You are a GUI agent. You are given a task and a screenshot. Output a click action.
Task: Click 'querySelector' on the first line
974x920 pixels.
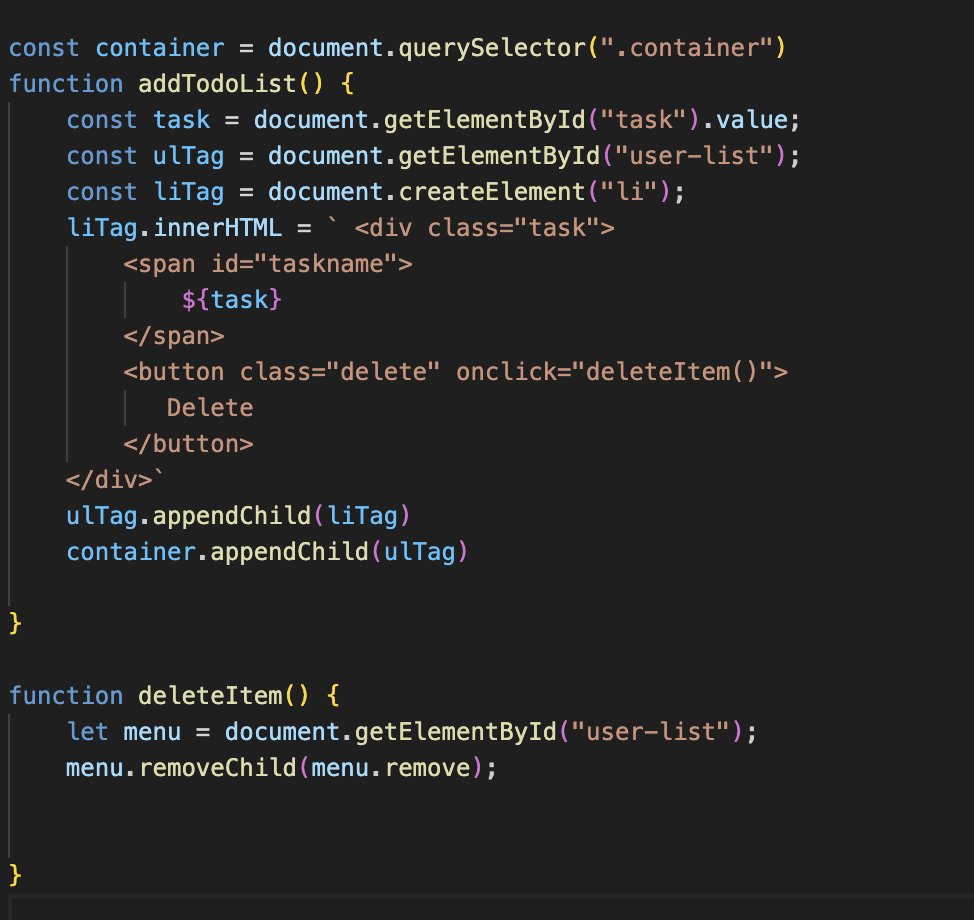pyautogui.click(x=492, y=48)
